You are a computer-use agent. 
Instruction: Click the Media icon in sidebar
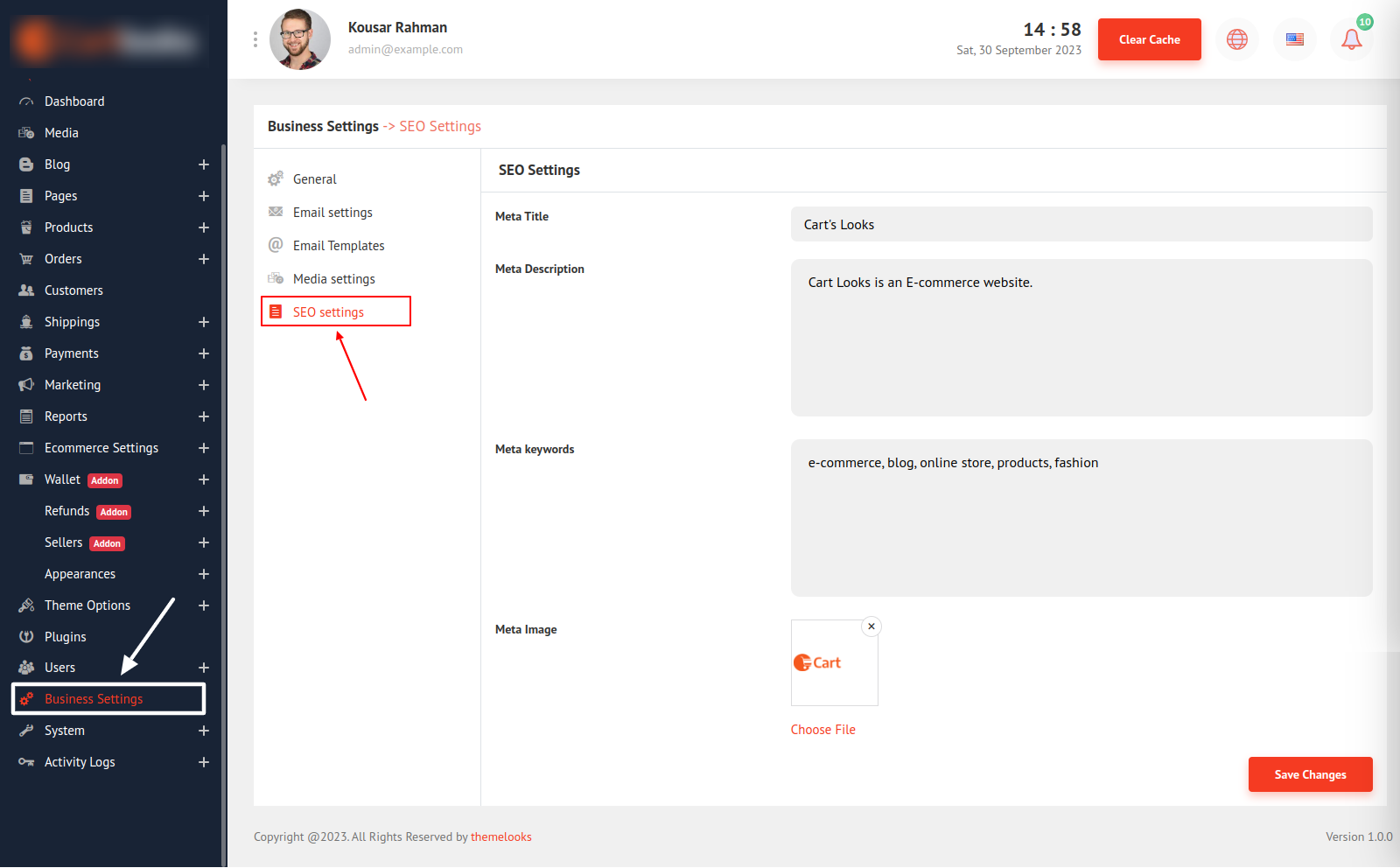(x=26, y=133)
